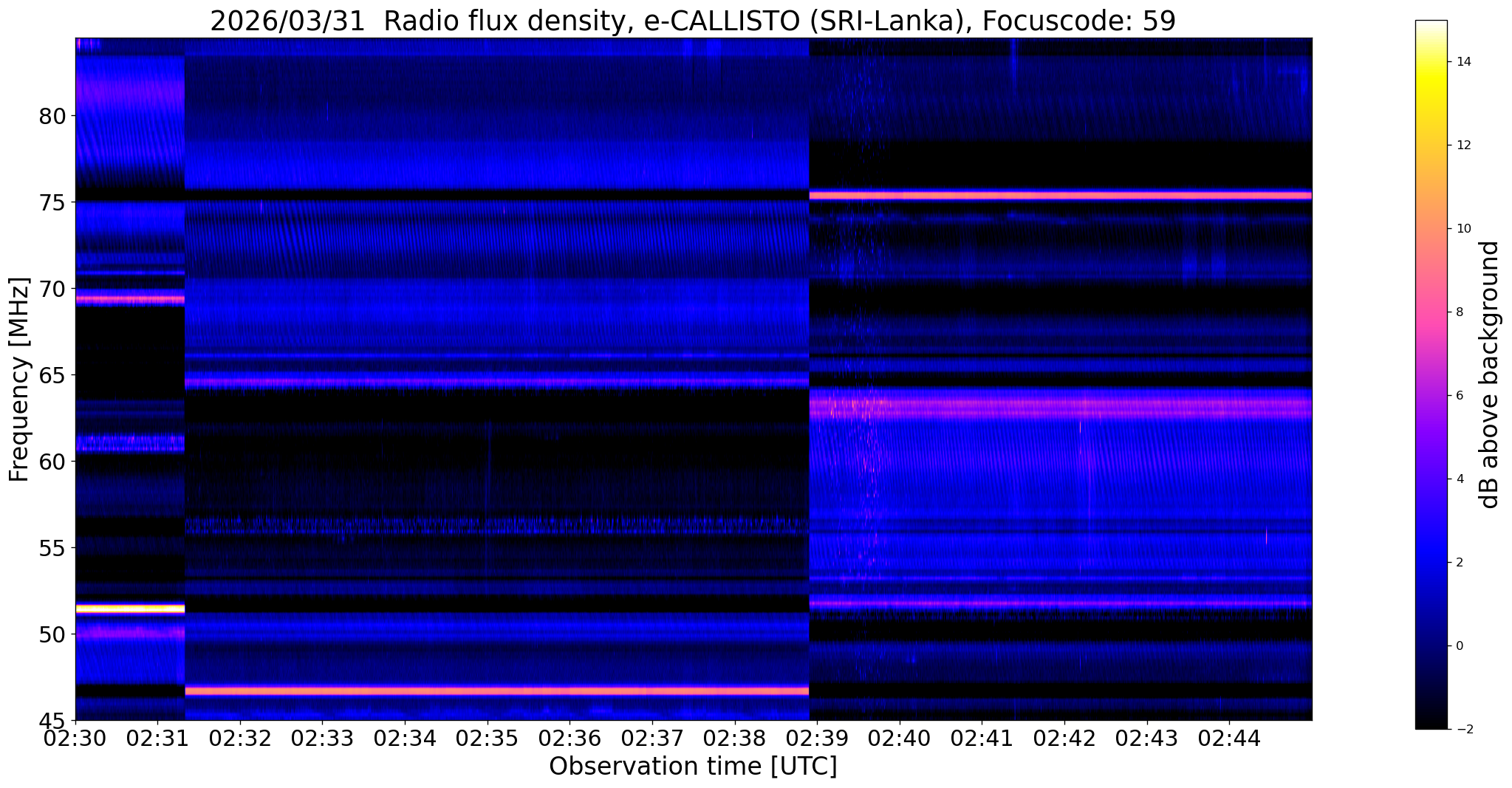Click the 02:38 time tick label

pos(734,738)
